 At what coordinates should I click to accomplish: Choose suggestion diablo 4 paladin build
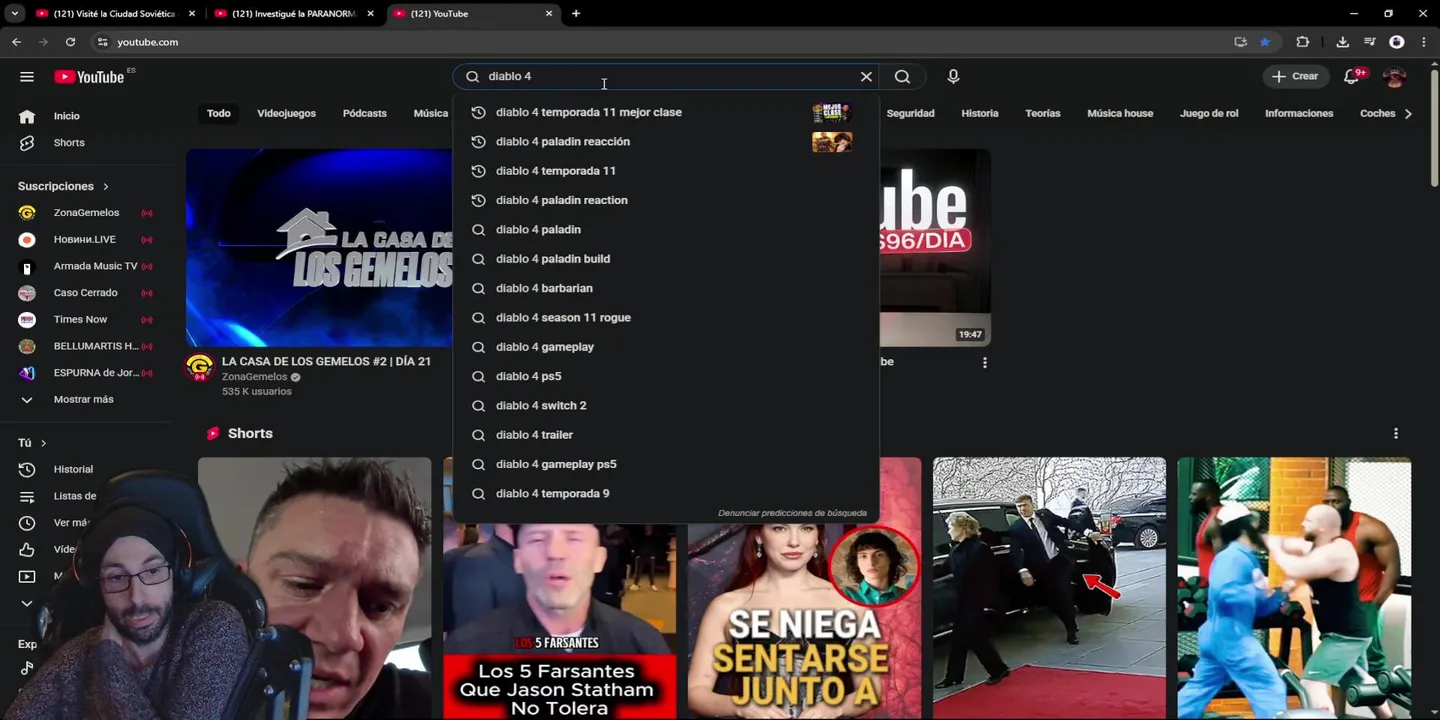[666, 259]
